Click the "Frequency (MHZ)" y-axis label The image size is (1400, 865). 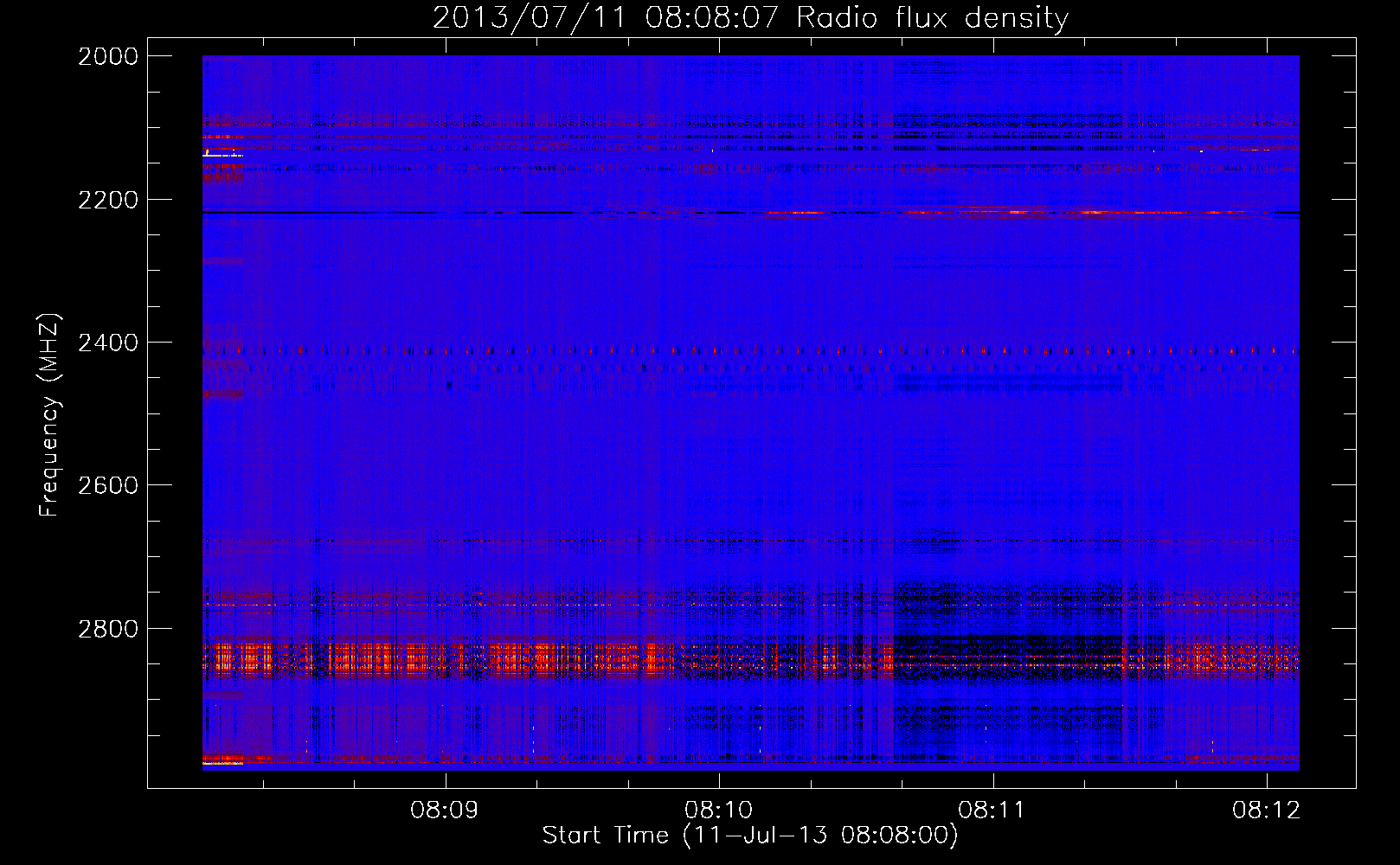pos(50,415)
